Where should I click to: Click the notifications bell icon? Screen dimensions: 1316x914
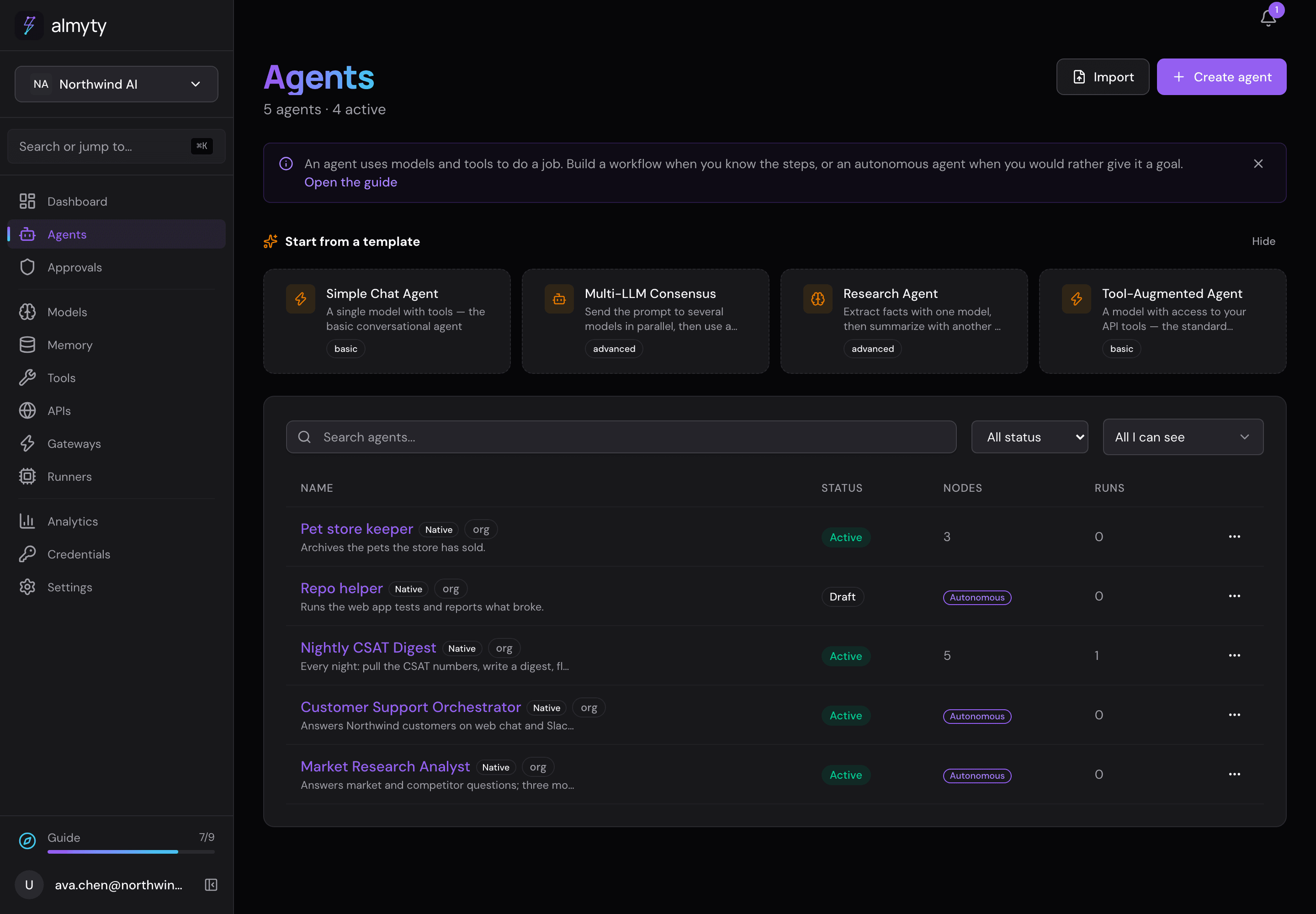click(x=1268, y=18)
